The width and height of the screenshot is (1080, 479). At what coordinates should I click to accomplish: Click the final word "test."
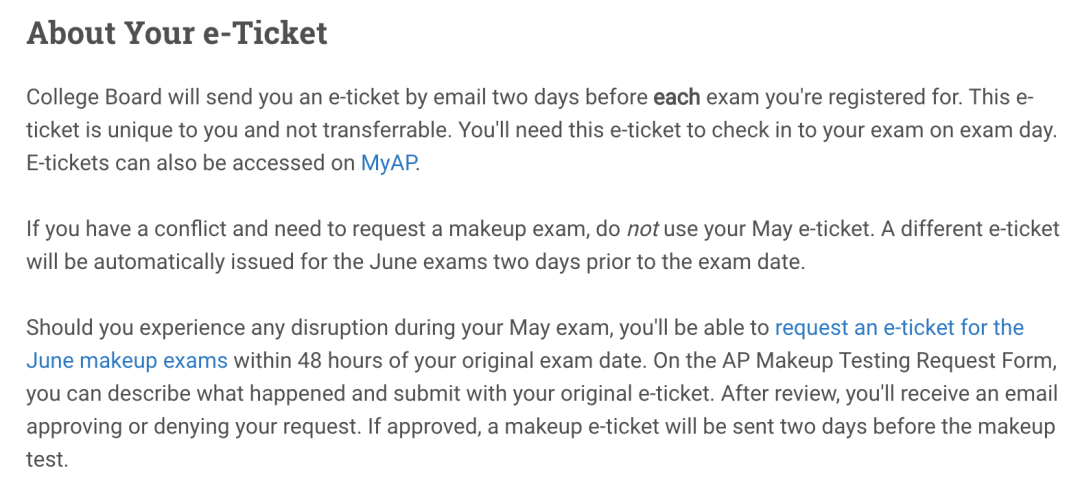coord(47,459)
